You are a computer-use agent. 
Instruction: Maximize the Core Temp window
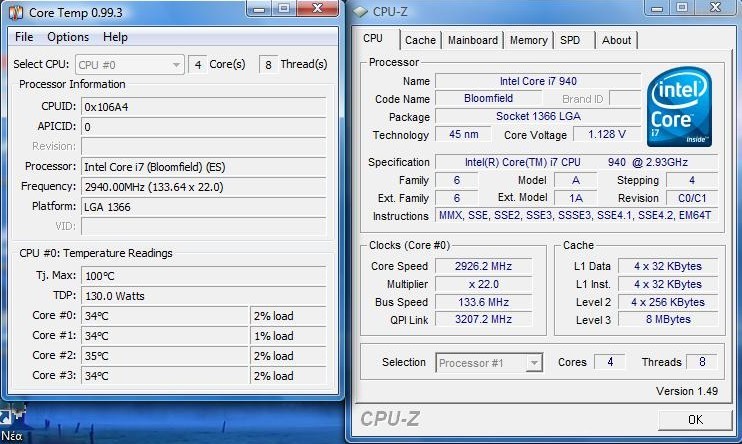283,9
